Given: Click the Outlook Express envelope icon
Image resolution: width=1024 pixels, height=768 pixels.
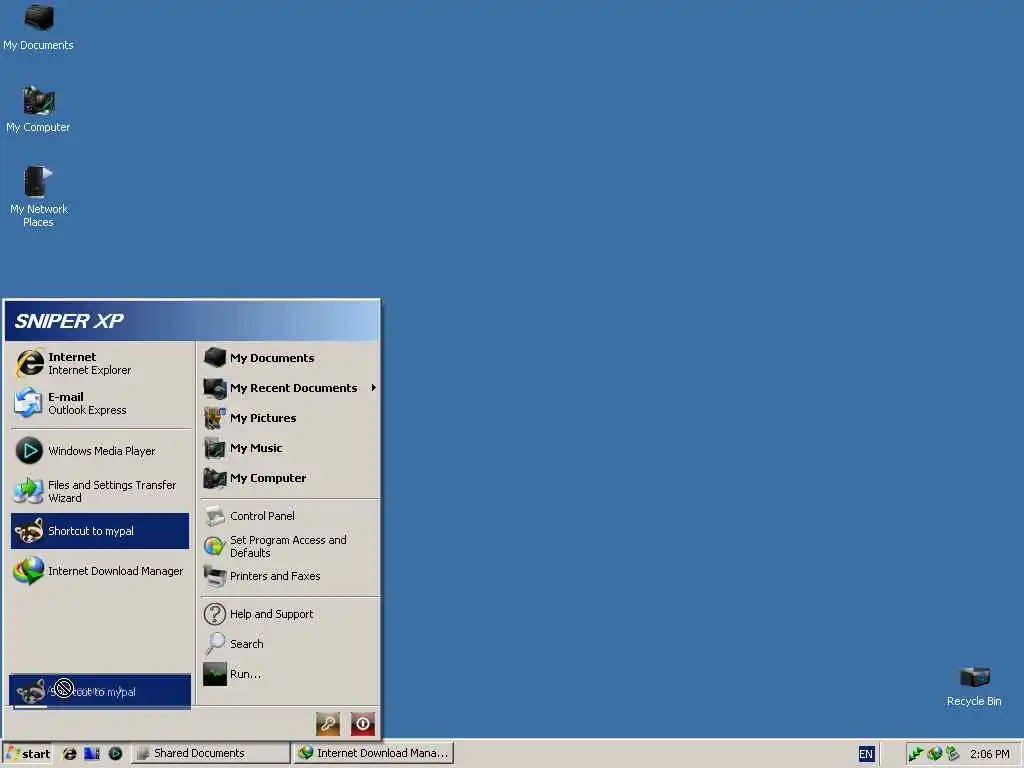Looking at the screenshot, I should pos(29,403).
